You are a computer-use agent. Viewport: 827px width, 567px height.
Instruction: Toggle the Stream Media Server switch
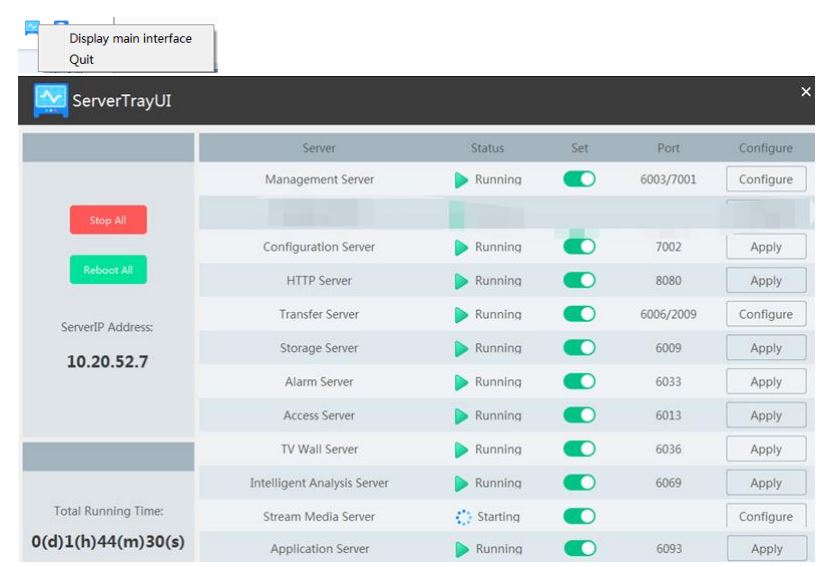pyautogui.click(x=579, y=517)
